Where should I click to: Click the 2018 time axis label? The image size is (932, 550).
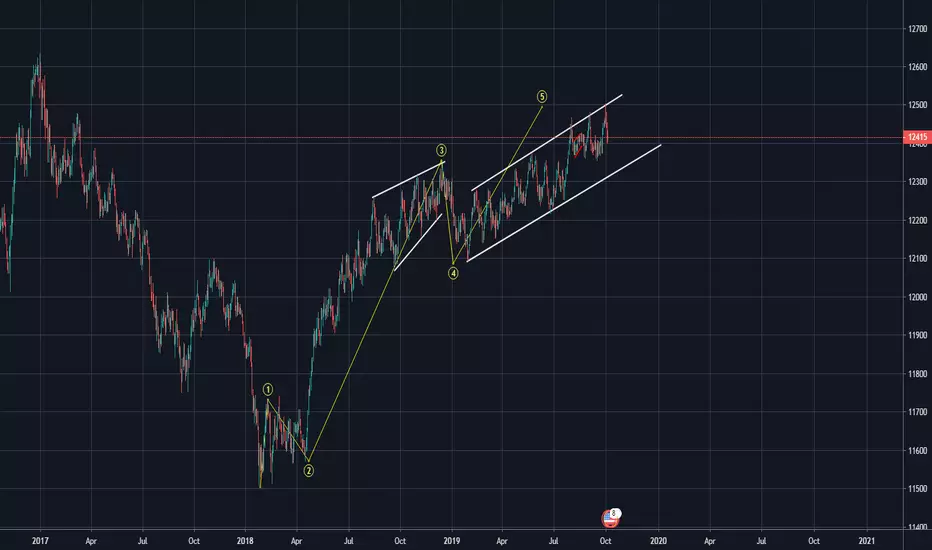[x=245, y=540]
